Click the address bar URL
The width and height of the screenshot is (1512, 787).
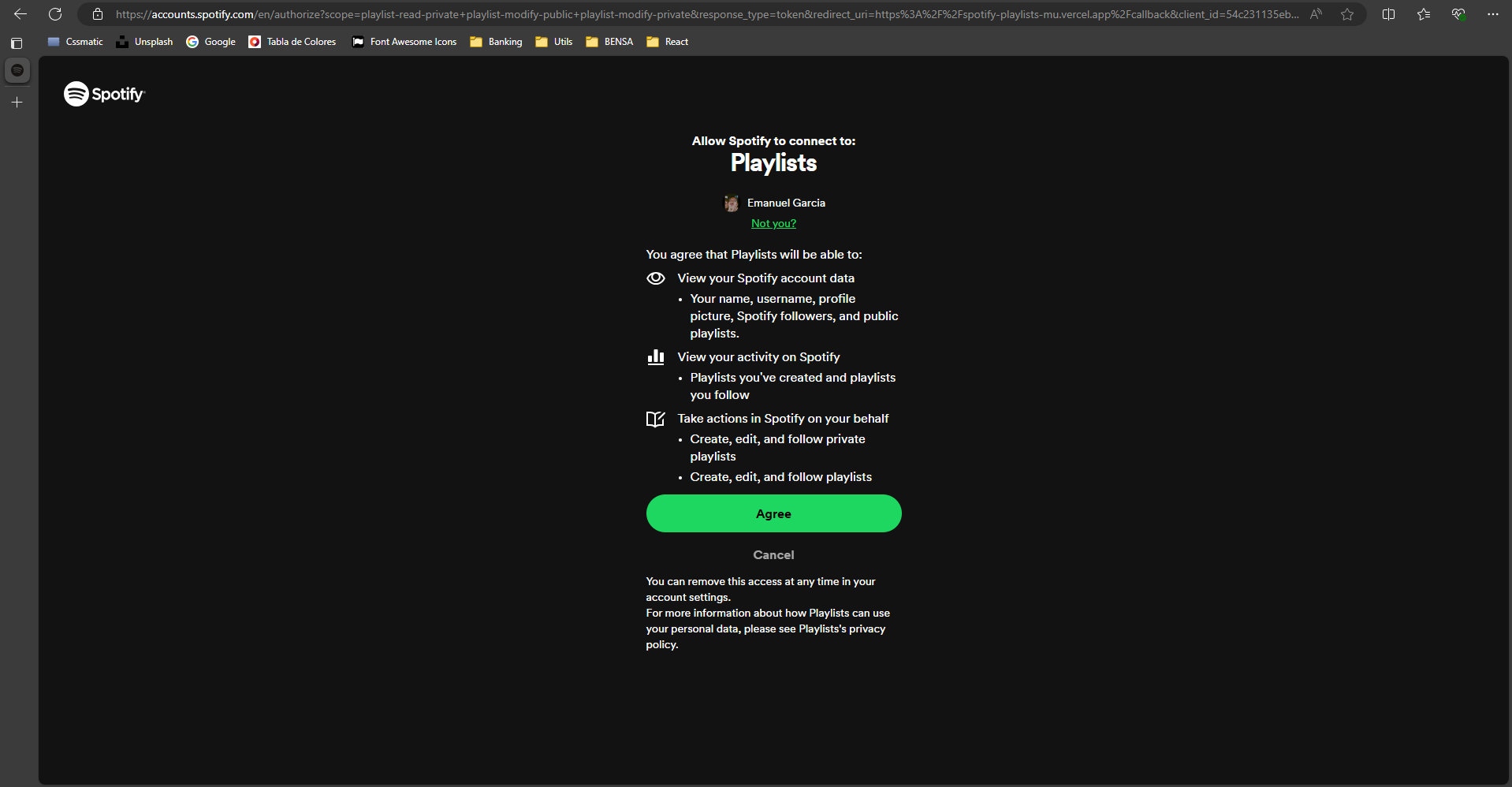[x=707, y=14]
